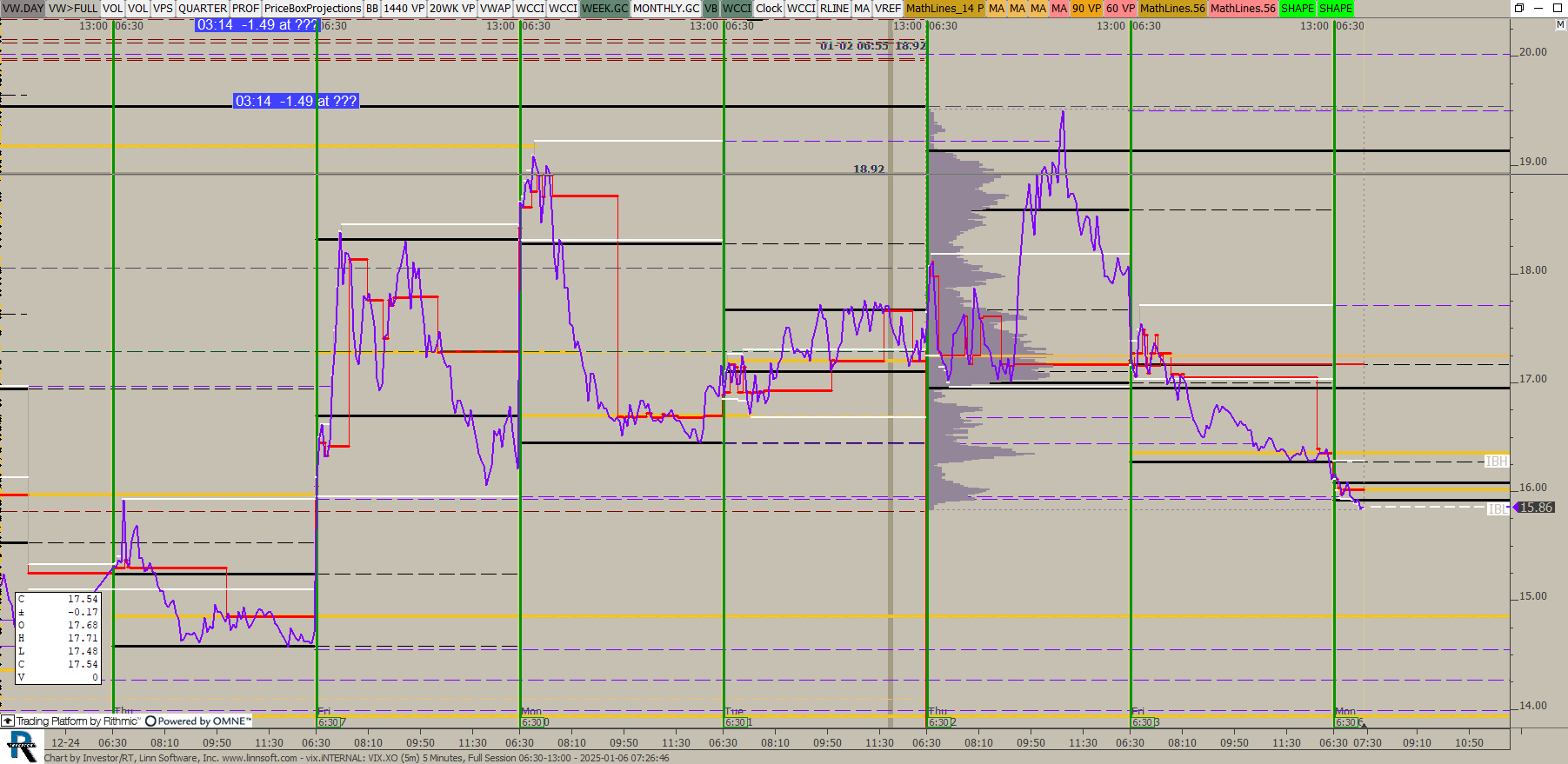1568x764 pixels.
Task: Click the OHLC data info box
Action: click(58, 638)
